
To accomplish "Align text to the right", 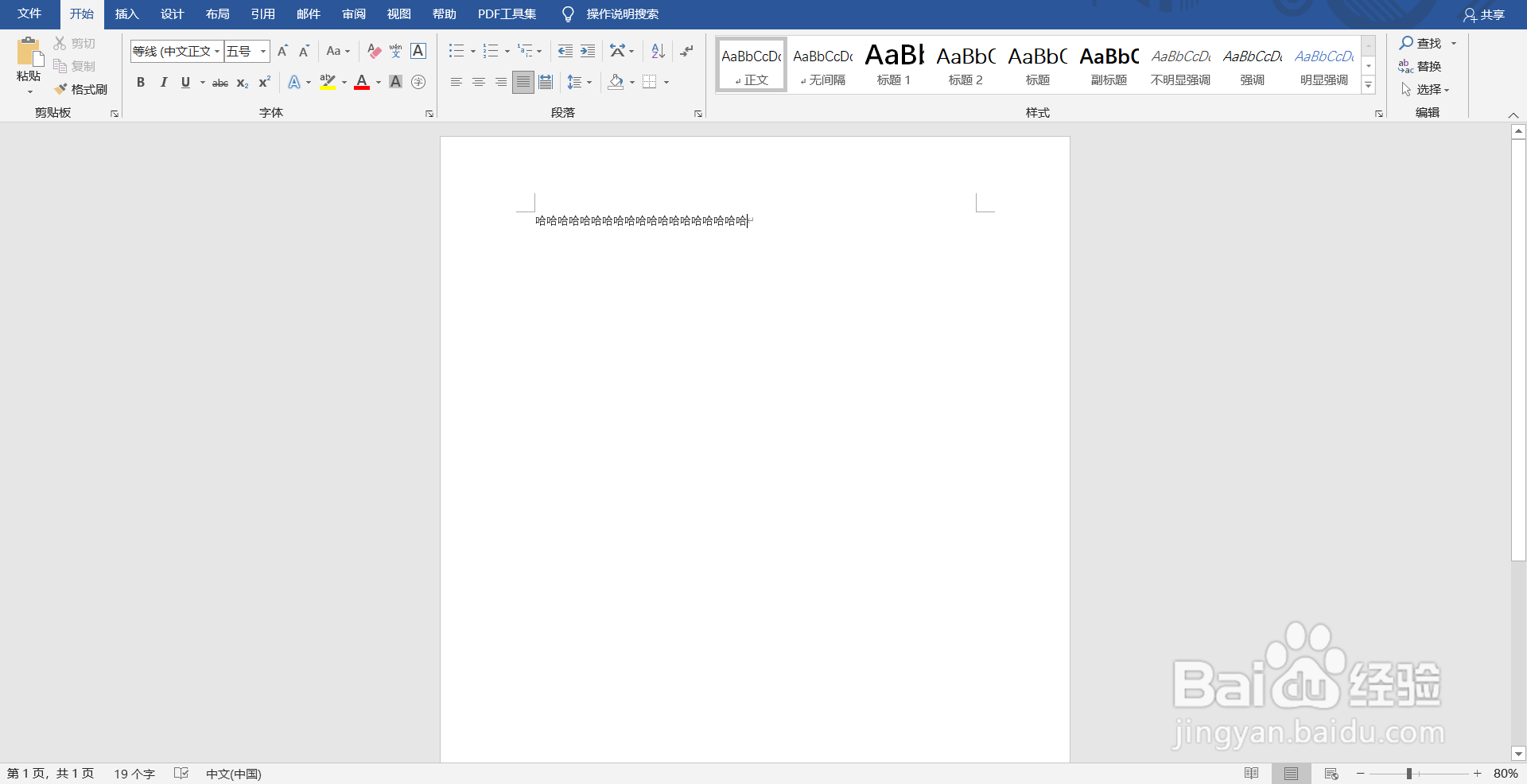I will click(x=500, y=82).
